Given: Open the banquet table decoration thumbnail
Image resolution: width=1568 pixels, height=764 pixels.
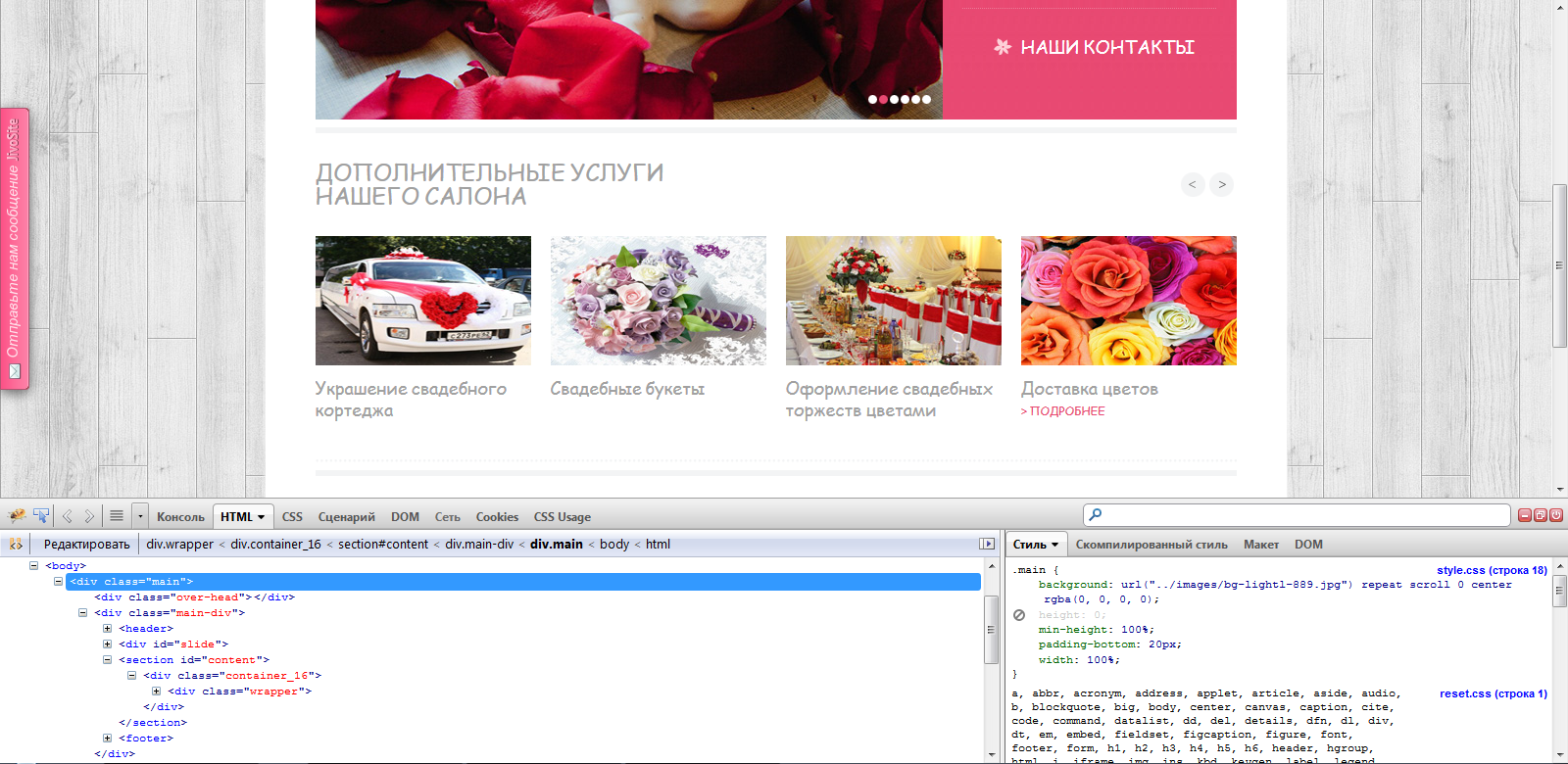Looking at the screenshot, I should 894,301.
